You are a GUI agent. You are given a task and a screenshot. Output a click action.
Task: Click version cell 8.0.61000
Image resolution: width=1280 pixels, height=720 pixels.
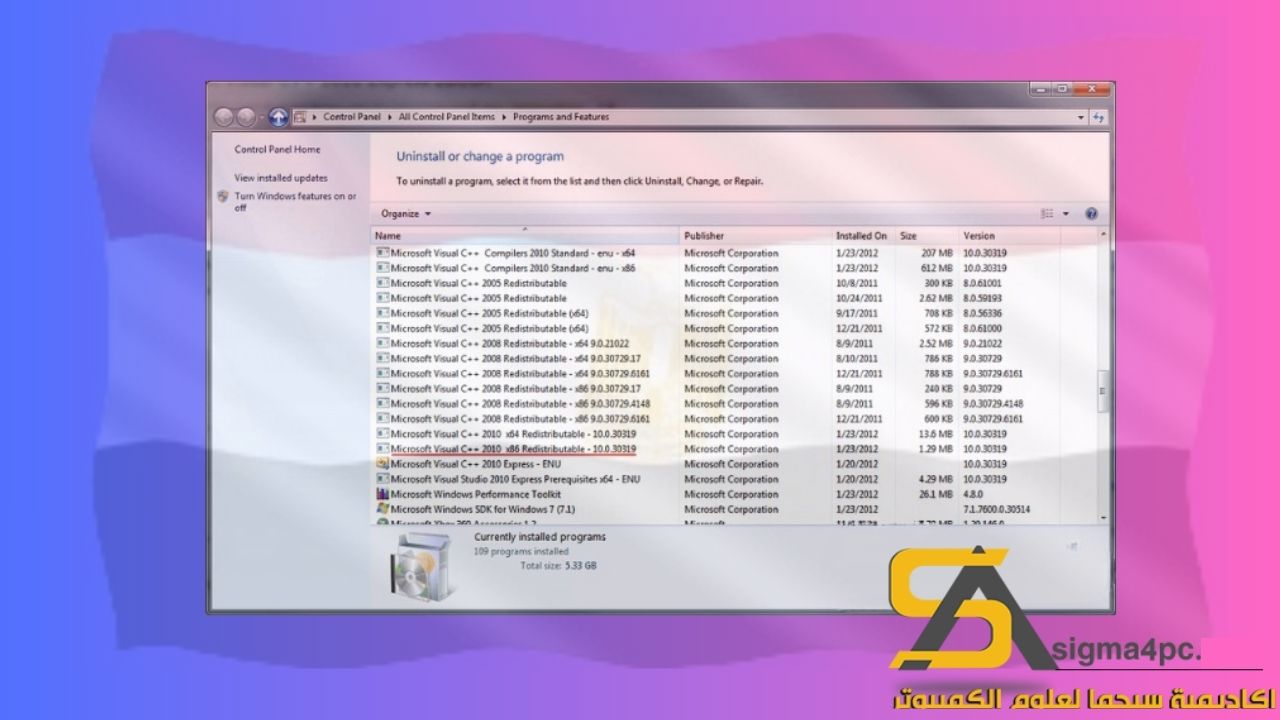point(982,328)
